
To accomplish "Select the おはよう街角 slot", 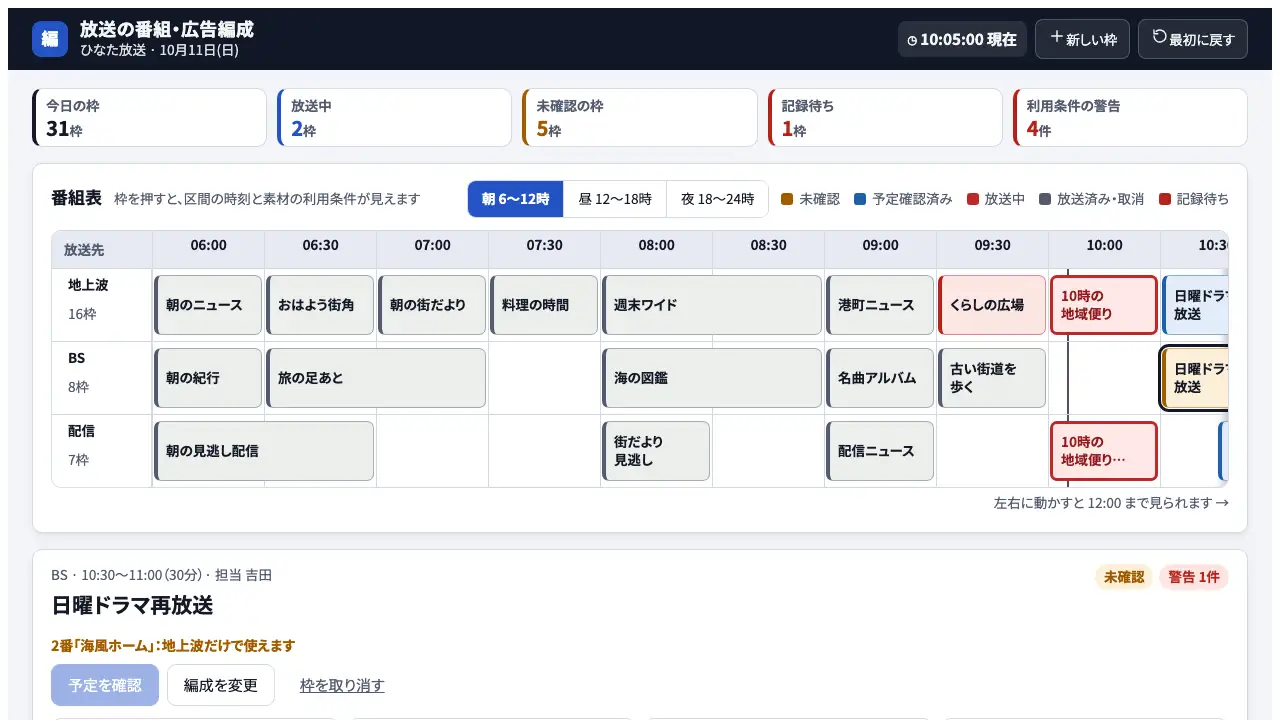I will click(x=320, y=305).
